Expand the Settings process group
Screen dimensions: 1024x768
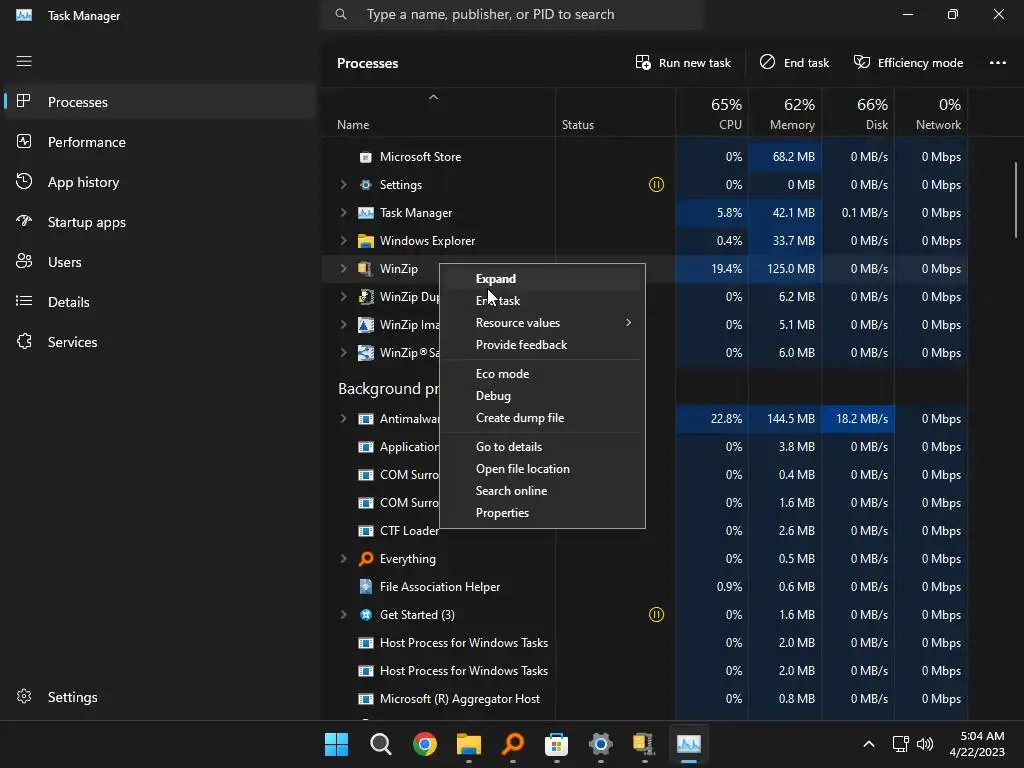[x=344, y=185]
